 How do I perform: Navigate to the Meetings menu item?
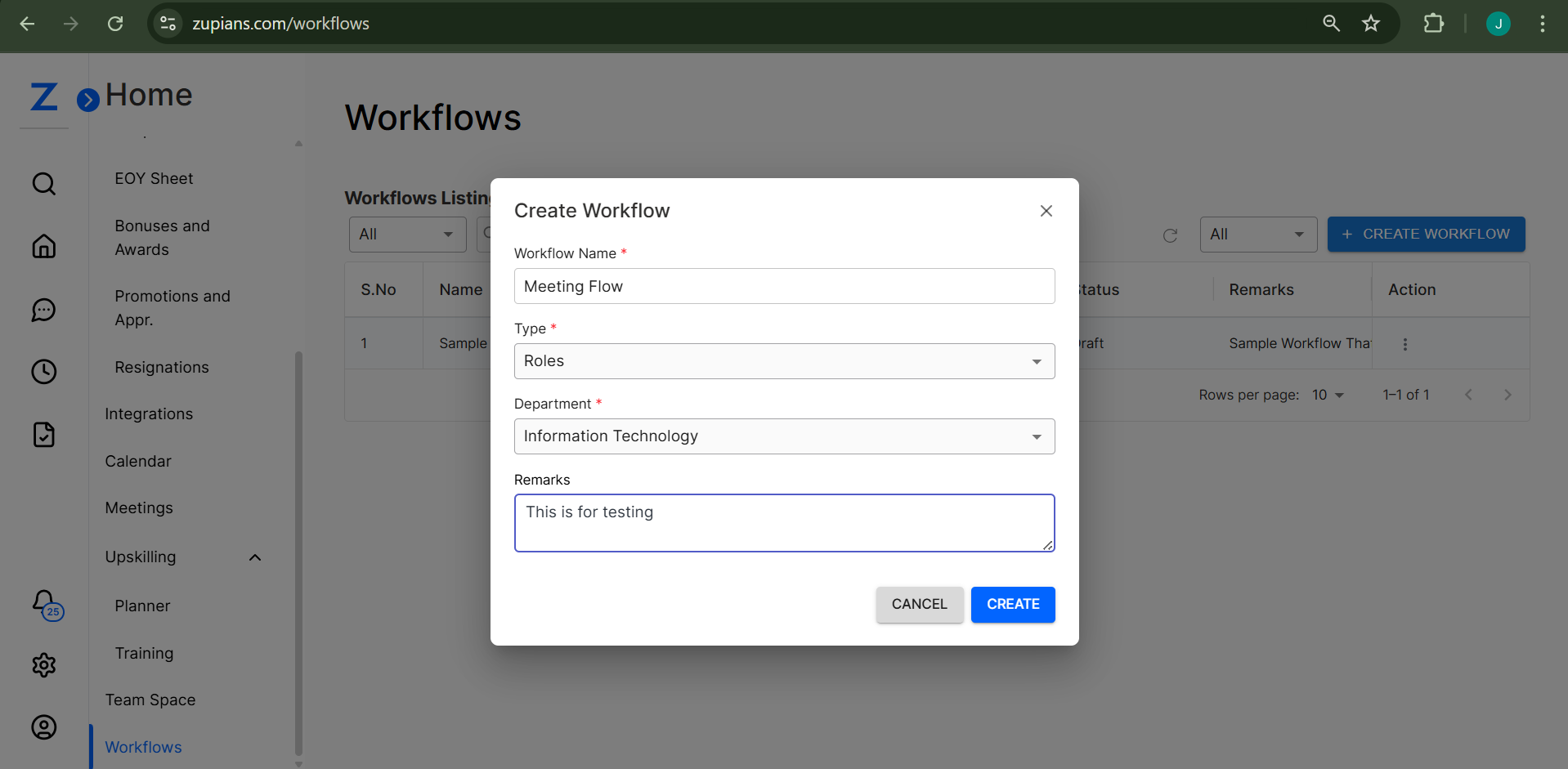pos(138,507)
